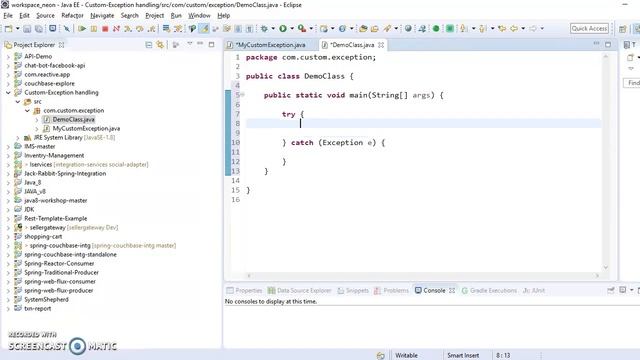This screenshot has width=640, height=360.
Task: Select the spring-web-flux-producer project
Action: pyautogui.click(x=58, y=291)
